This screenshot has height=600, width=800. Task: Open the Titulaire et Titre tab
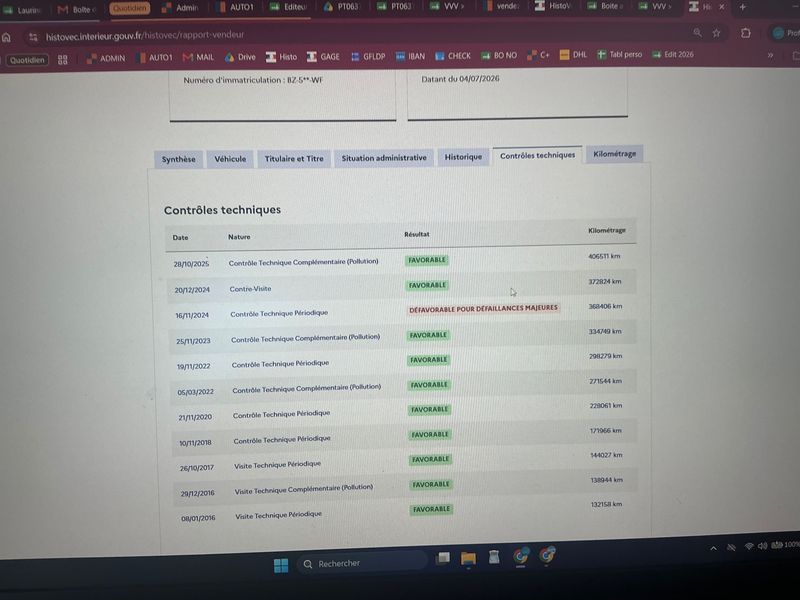pos(294,158)
